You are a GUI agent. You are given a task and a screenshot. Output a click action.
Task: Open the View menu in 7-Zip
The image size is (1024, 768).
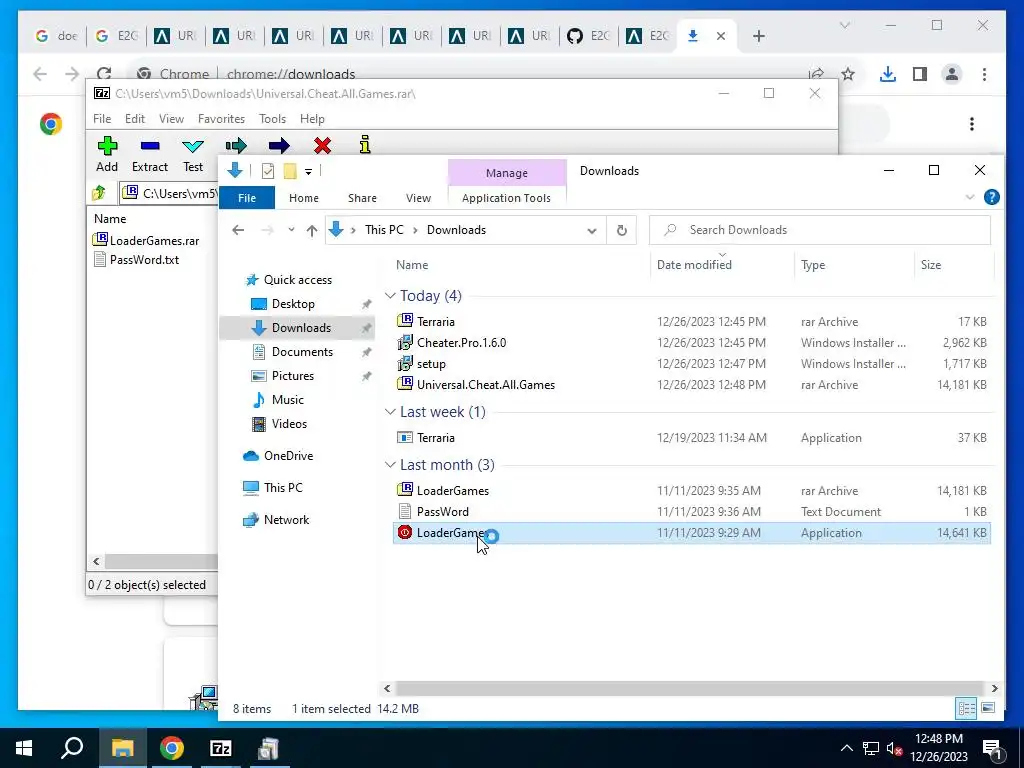point(171,119)
